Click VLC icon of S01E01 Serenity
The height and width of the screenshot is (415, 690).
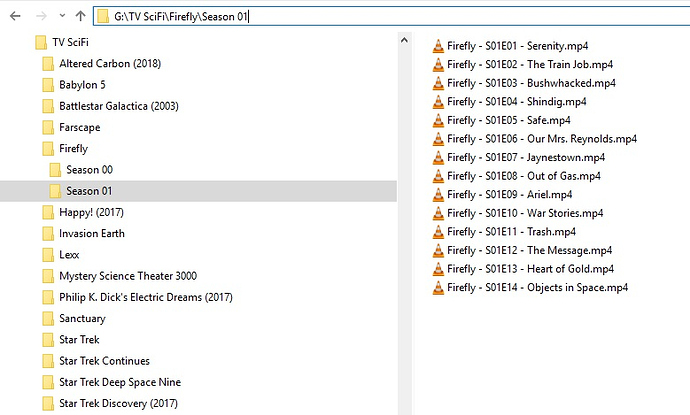coord(438,46)
